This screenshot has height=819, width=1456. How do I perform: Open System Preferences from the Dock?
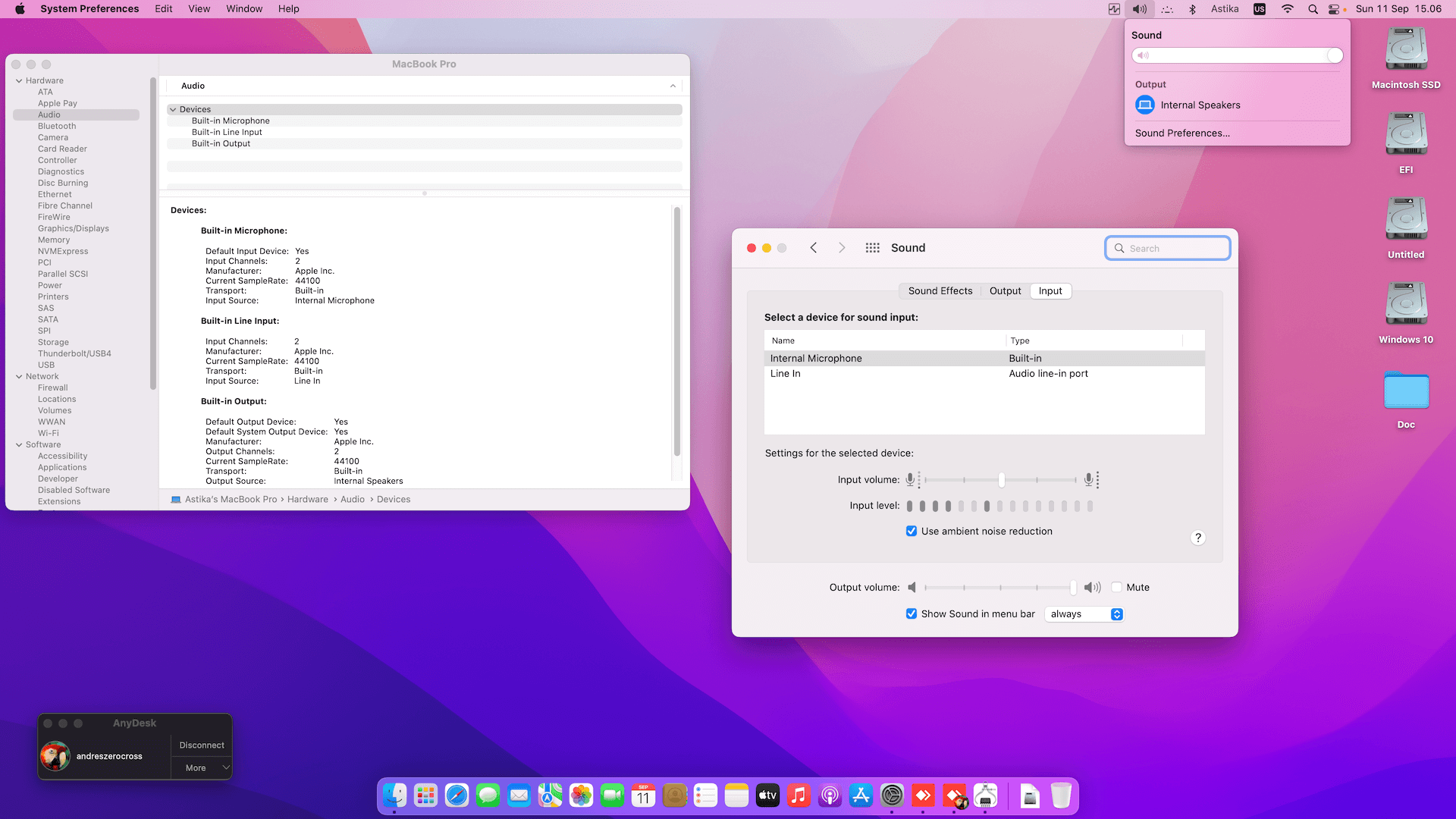click(892, 795)
